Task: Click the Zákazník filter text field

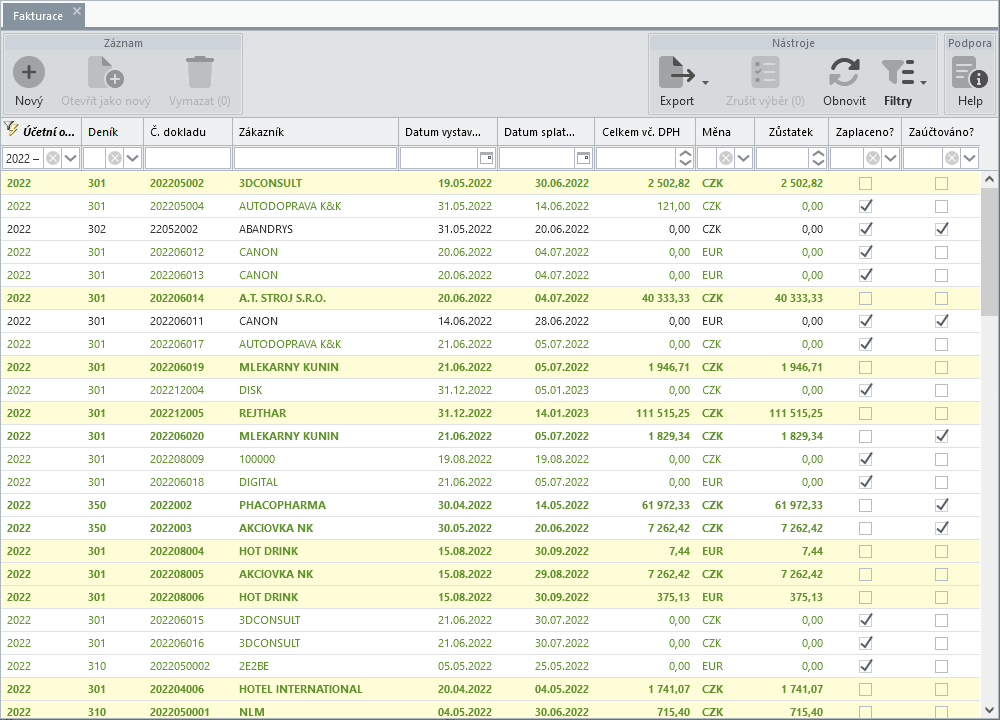Action: 315,158
